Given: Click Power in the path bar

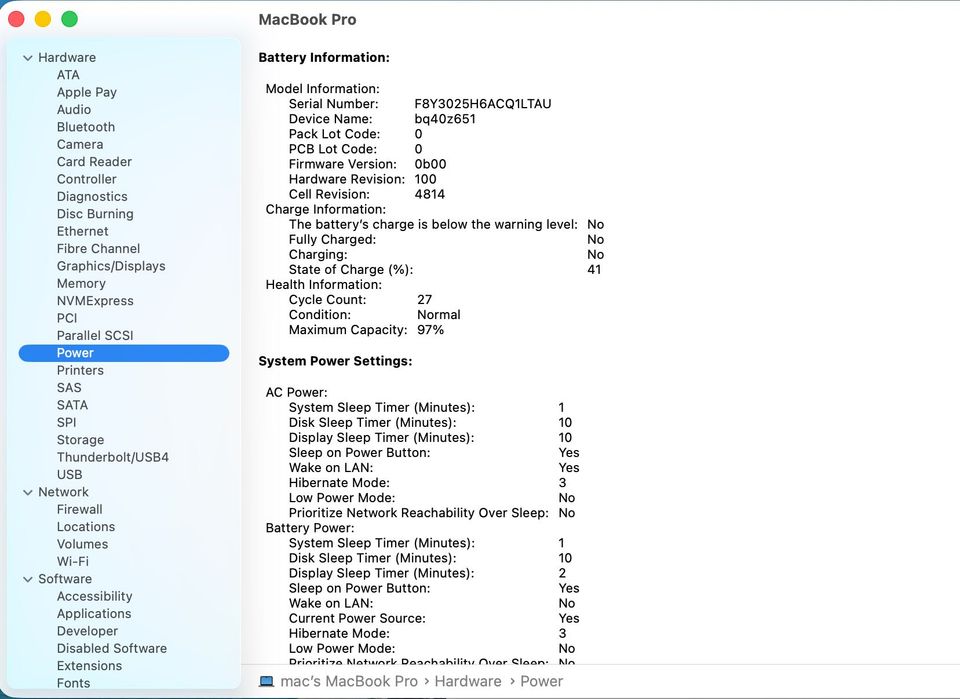Looking at the screenshot, I should (x=541, y=681).
